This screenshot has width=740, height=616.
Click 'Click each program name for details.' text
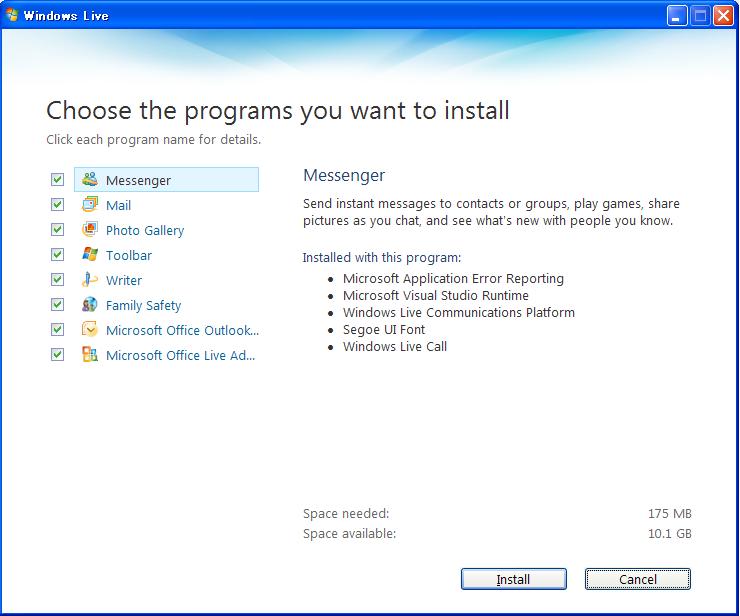(153, 140)
